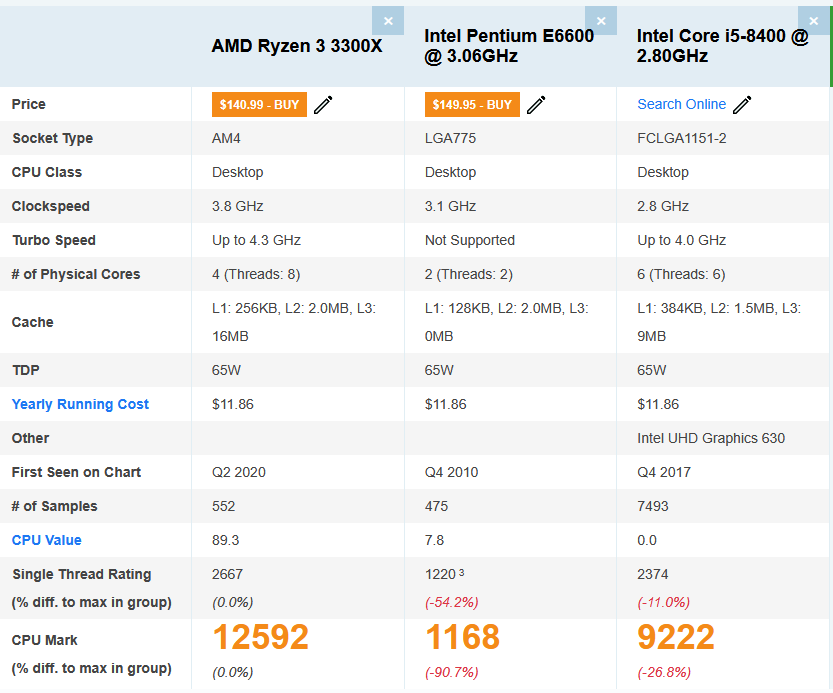This screenshot has height=693, width=833.
Task: Click the 89.3 CPU value figure
Action: (x=226, y=540)
